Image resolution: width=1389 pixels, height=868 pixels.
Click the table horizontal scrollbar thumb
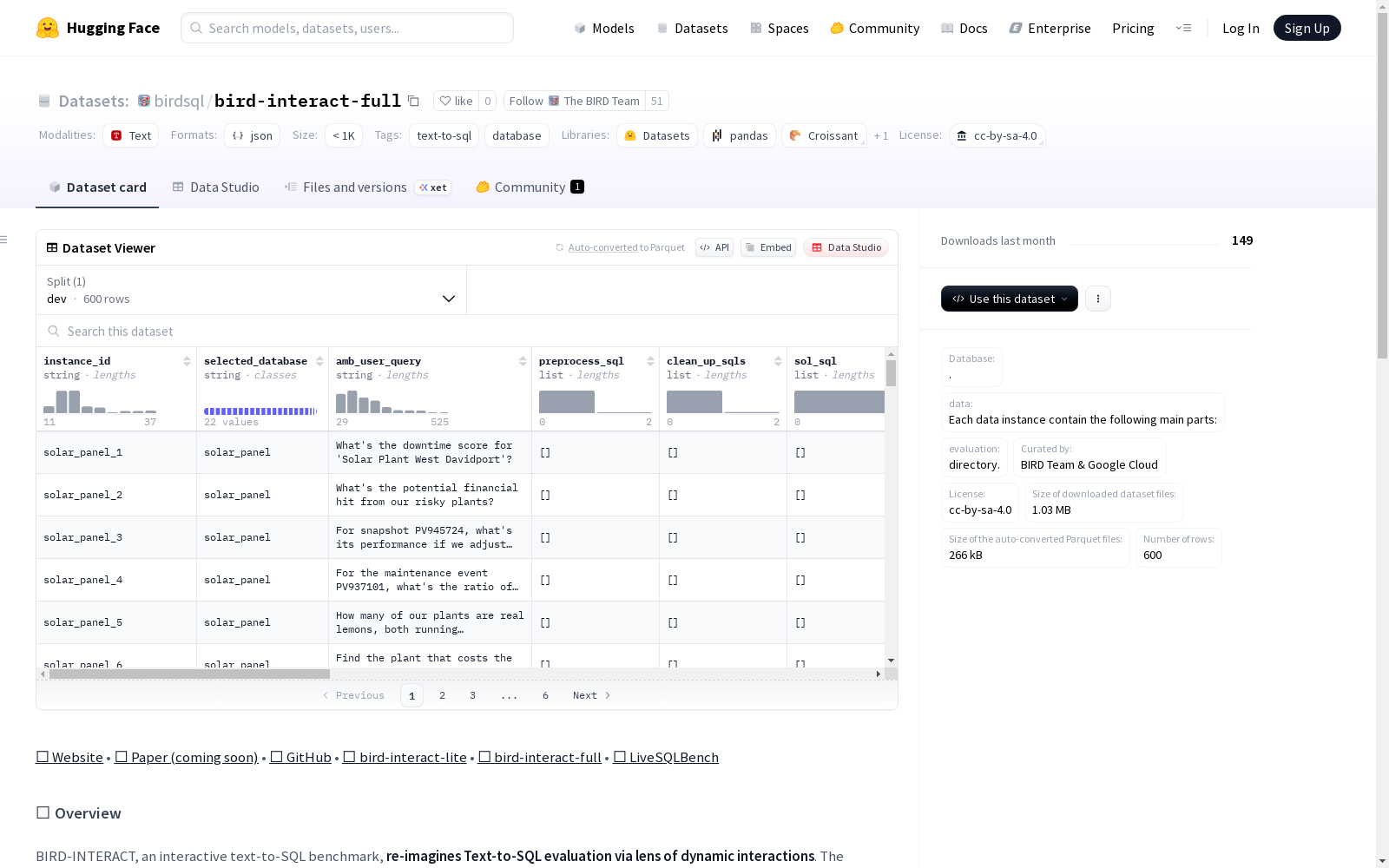189,674
